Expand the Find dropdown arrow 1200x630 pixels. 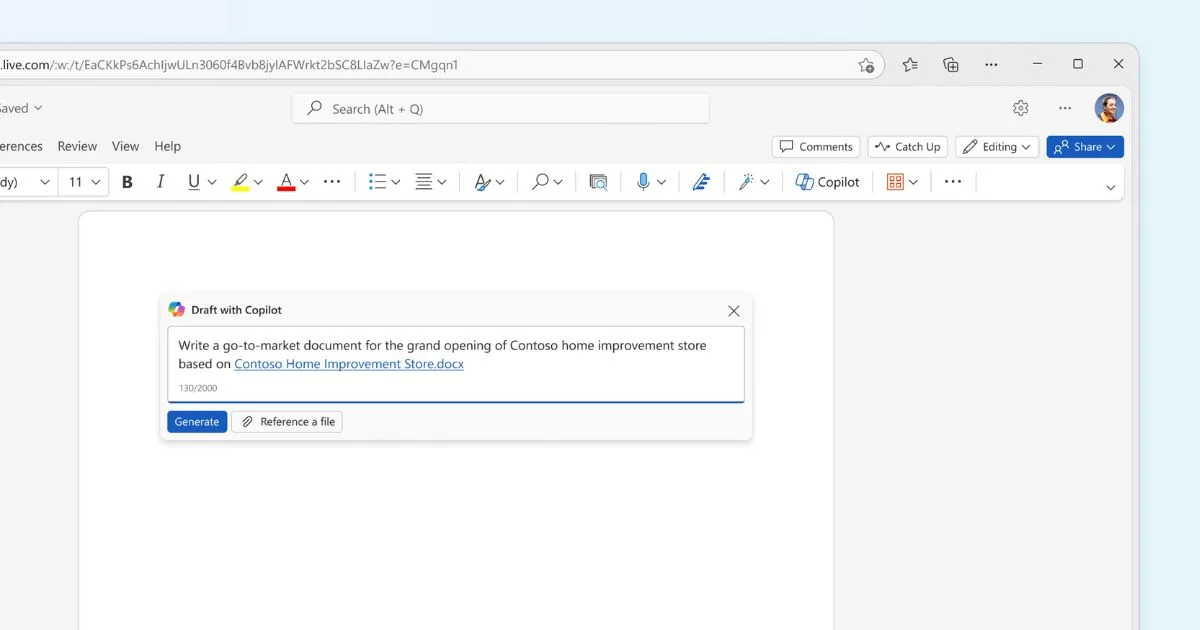tap(558, 182)
